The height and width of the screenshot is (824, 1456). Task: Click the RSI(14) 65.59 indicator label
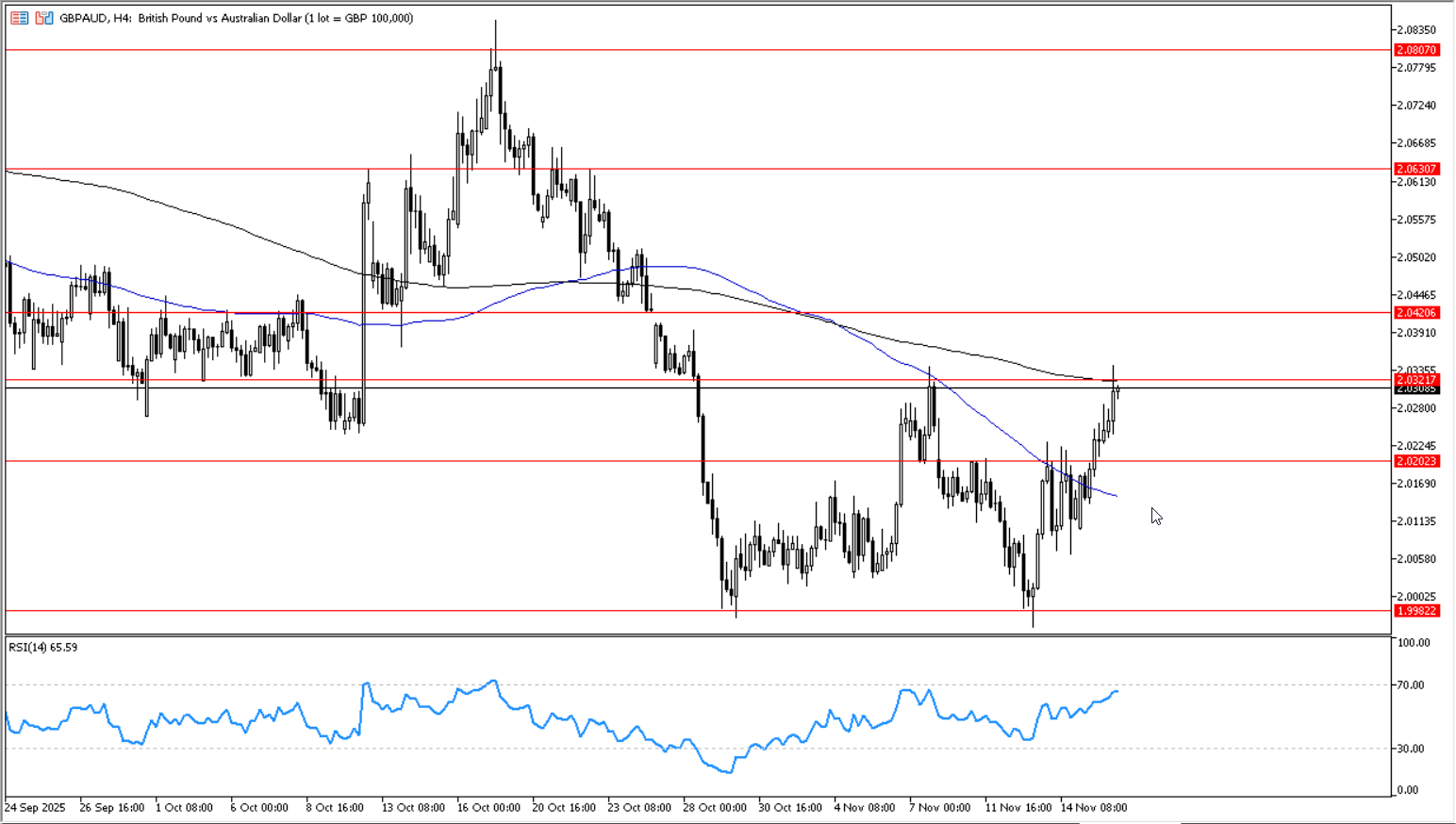pyautogui.click(x=43, y=647)
